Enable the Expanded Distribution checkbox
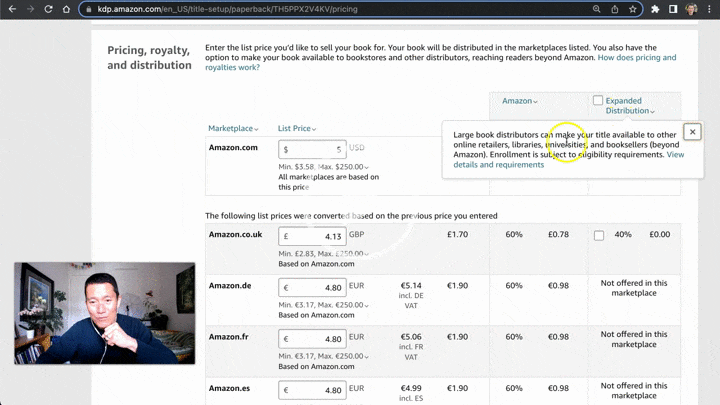 pyautogui.click(x=597, y=100)
